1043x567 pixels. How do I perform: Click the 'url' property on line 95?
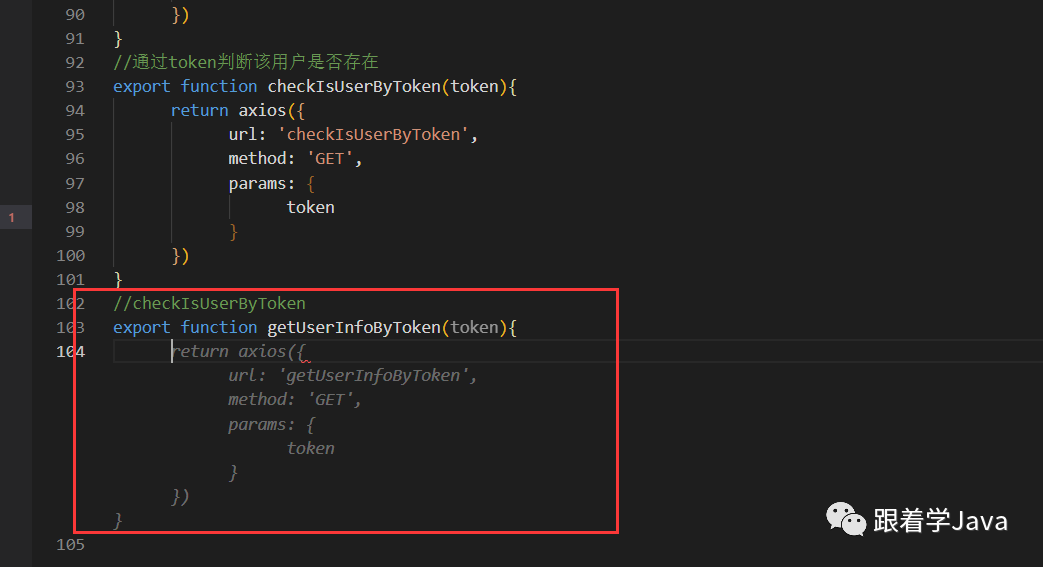coord(243,134)
